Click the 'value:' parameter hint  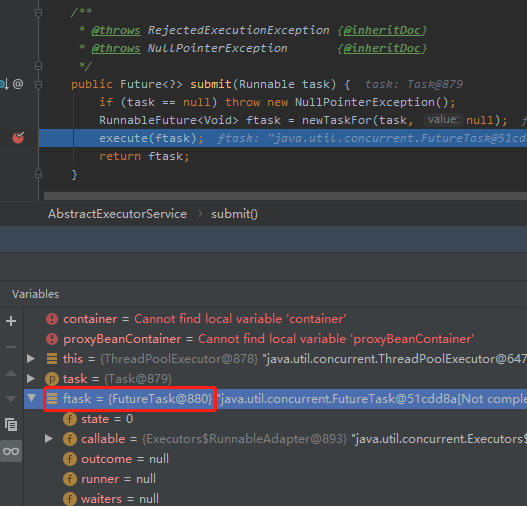[443, 120]
